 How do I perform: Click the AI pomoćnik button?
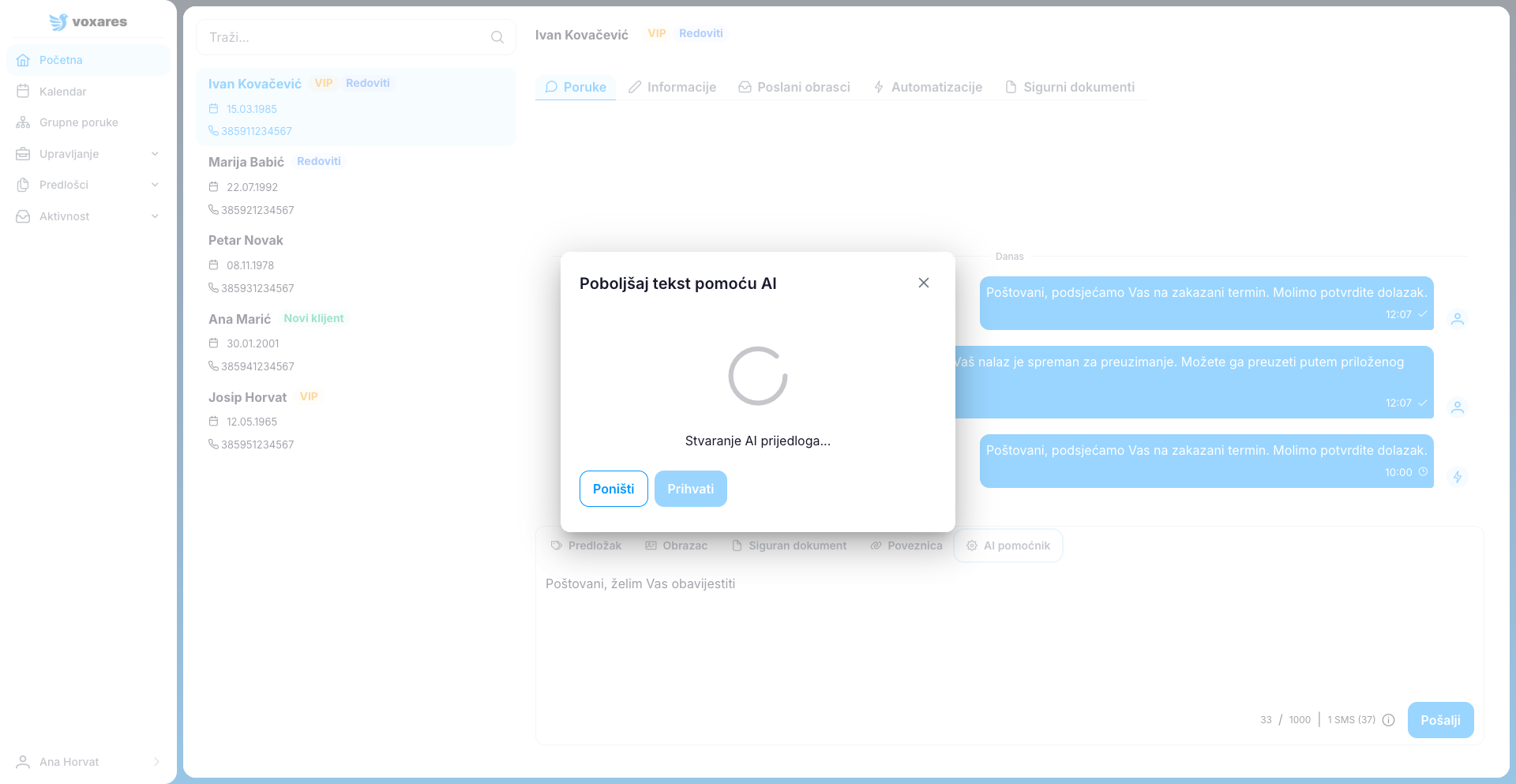[1008, 546]
